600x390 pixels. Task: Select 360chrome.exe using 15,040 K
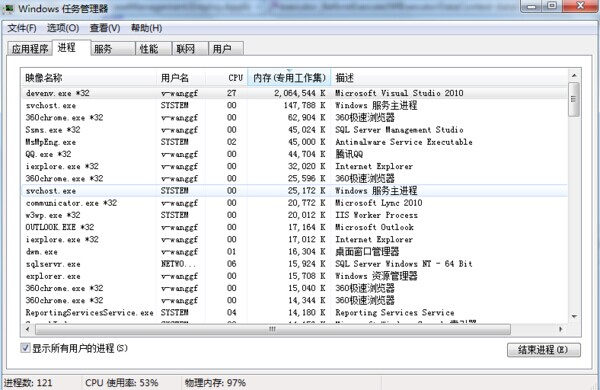point(295,288)
